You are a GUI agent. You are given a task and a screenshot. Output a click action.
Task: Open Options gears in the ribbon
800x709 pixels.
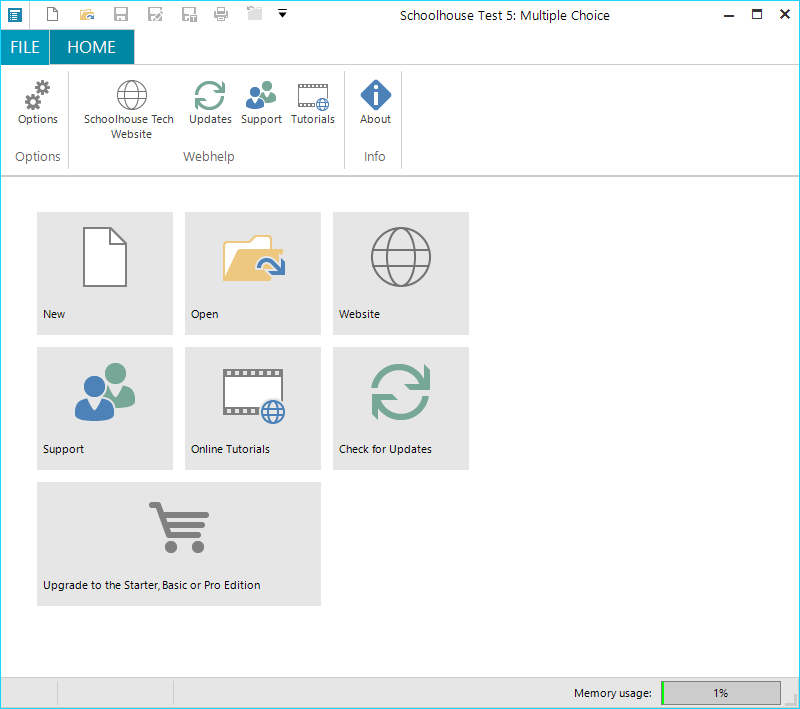tap(38, 103)
